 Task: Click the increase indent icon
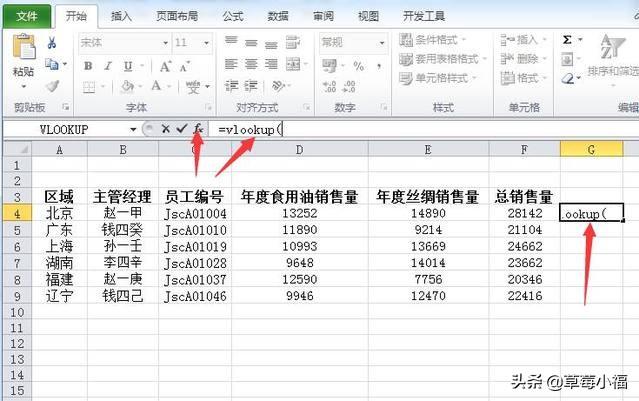[x=251, y=86]
